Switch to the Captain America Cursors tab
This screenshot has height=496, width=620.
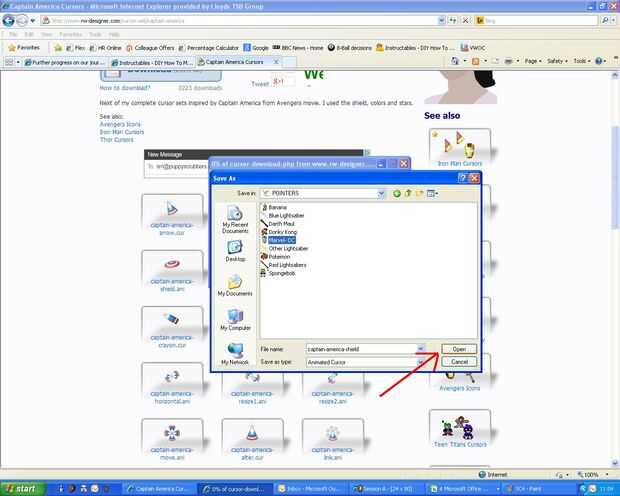[234, 62]
